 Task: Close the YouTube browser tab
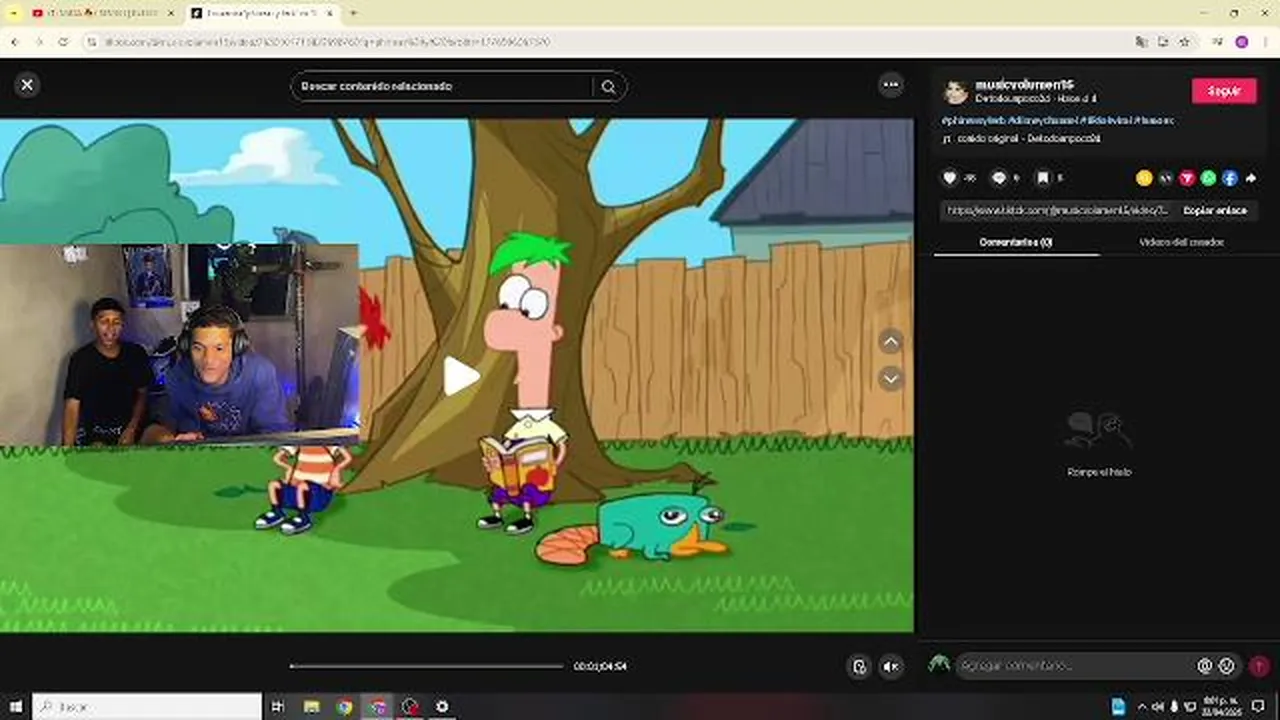pyautogui.click(x=170, y=13)
